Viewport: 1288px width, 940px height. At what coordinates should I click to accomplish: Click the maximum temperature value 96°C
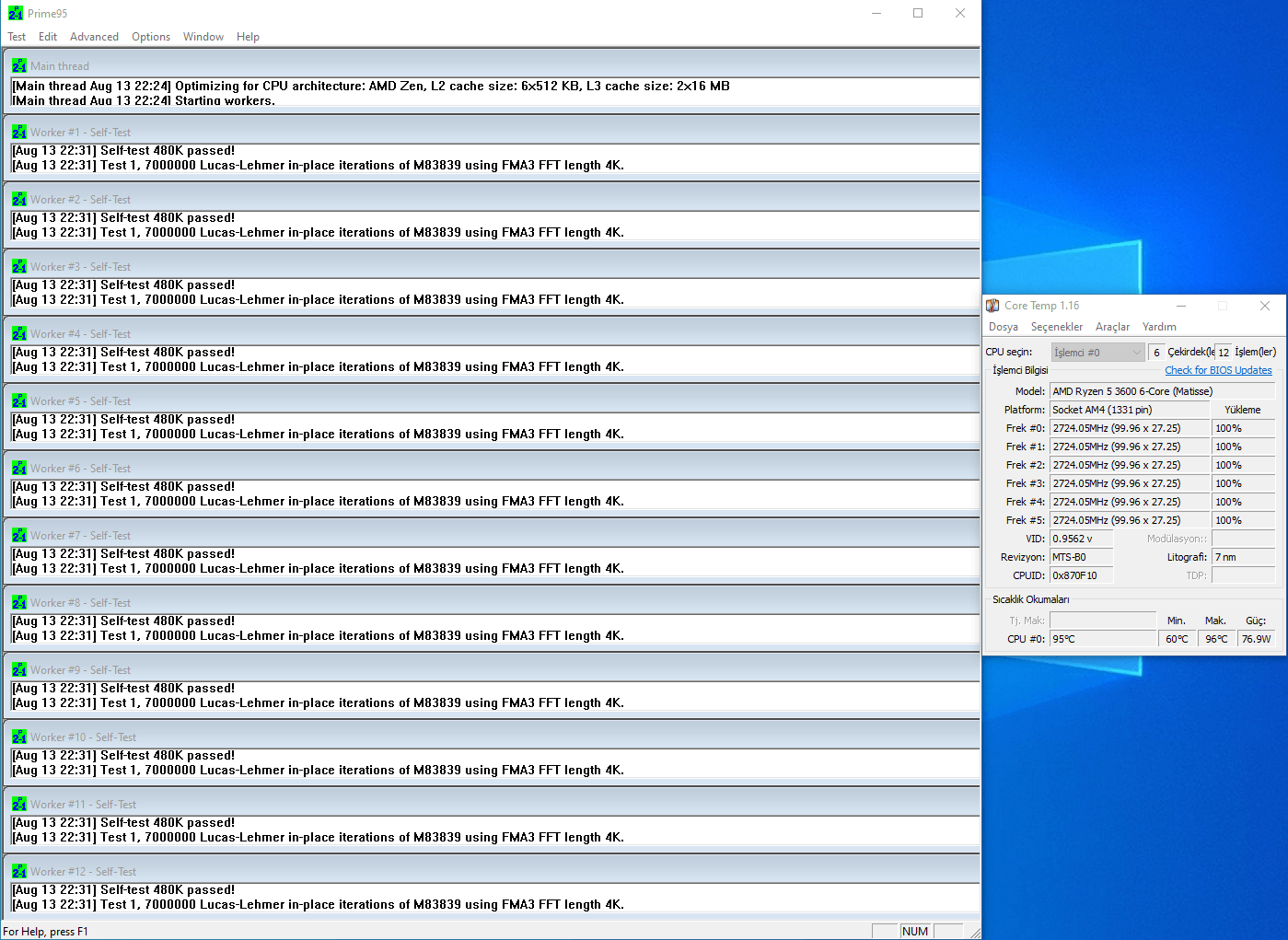(x=1217, y=639)
